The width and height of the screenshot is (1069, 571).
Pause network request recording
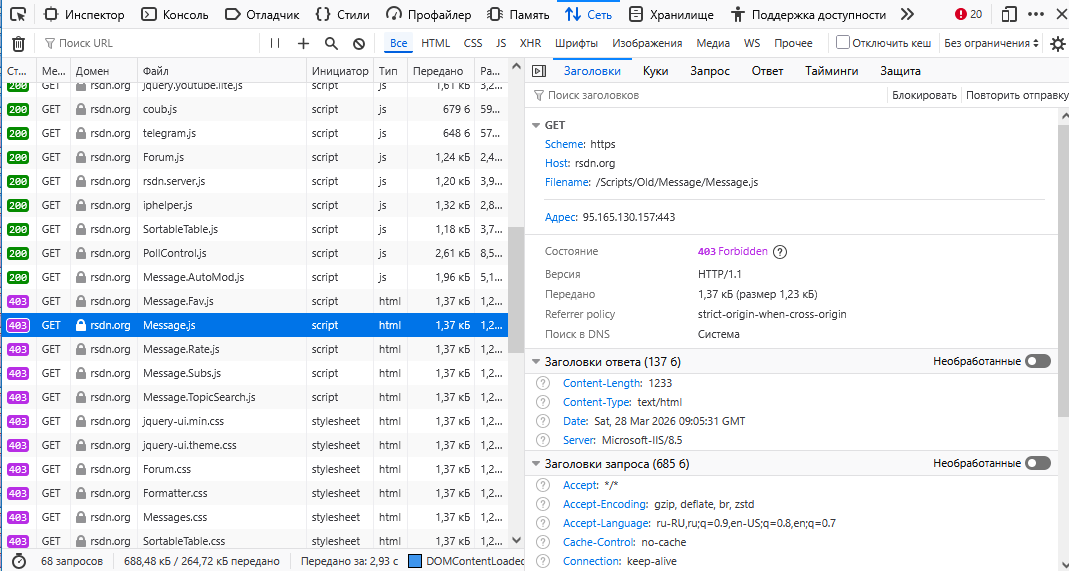click(x=275, y=44)
